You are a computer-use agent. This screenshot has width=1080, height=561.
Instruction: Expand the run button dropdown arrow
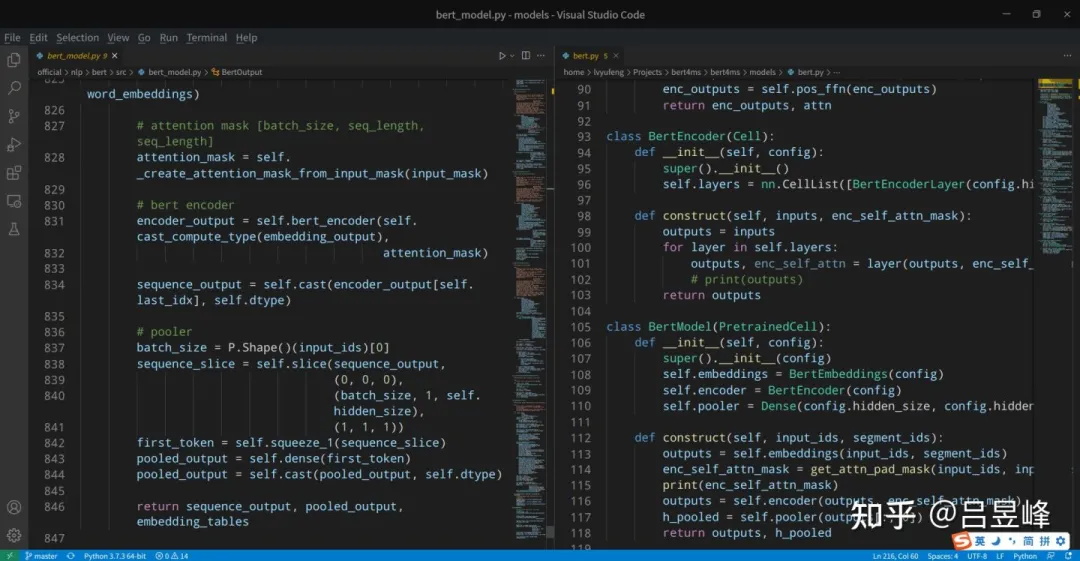(x=513, y=56)
